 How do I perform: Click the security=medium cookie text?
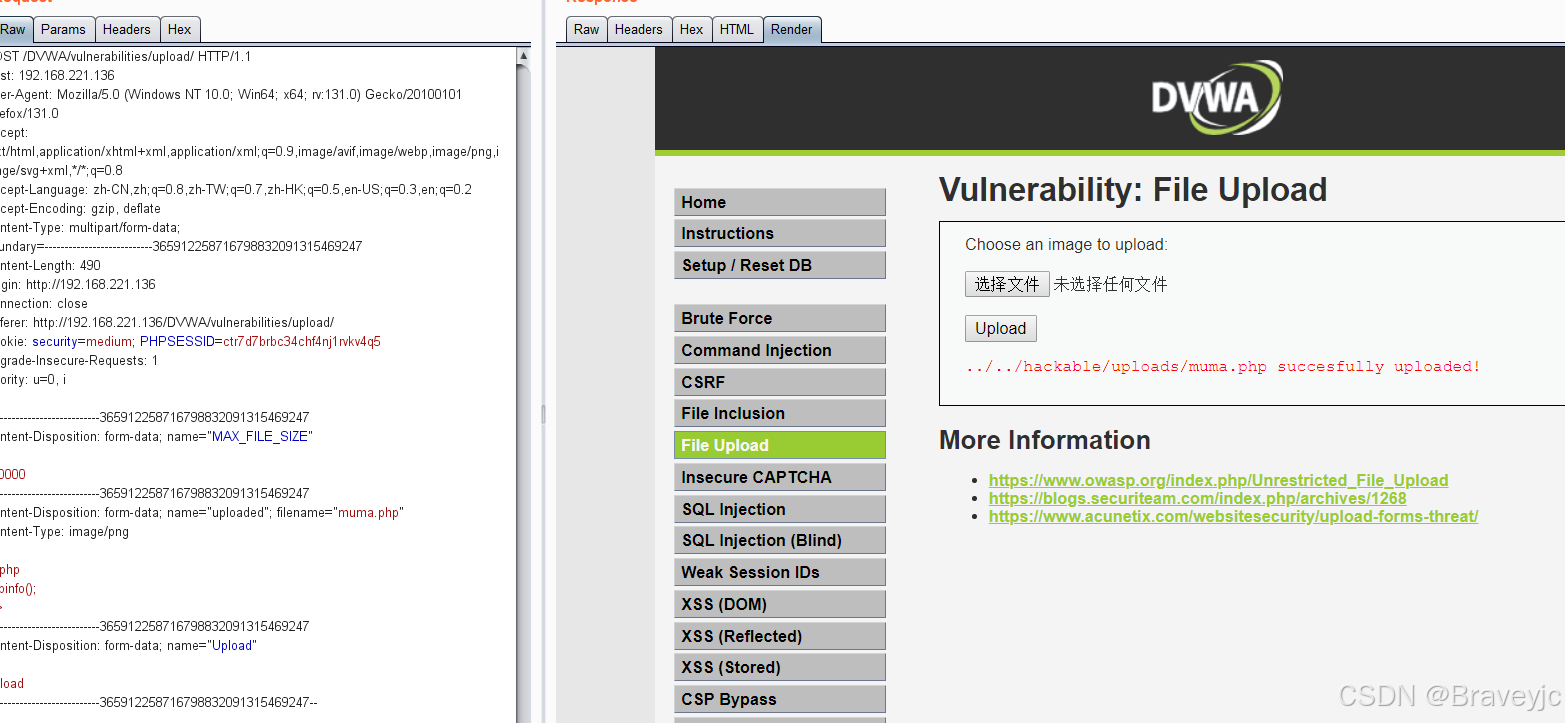[83, 342]
